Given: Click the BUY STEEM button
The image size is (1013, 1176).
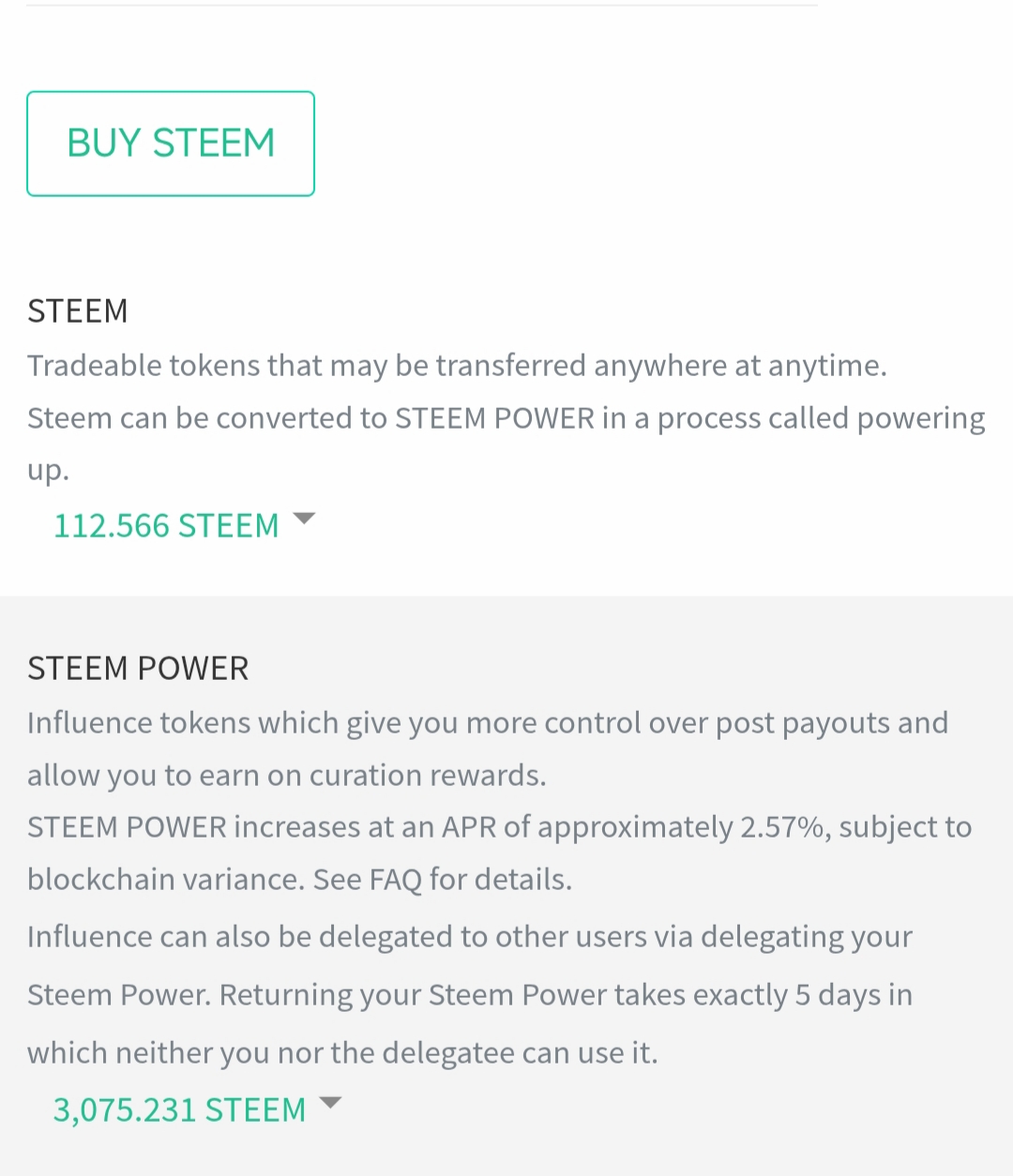Looking at the screenshot, I should click(171, 143).
